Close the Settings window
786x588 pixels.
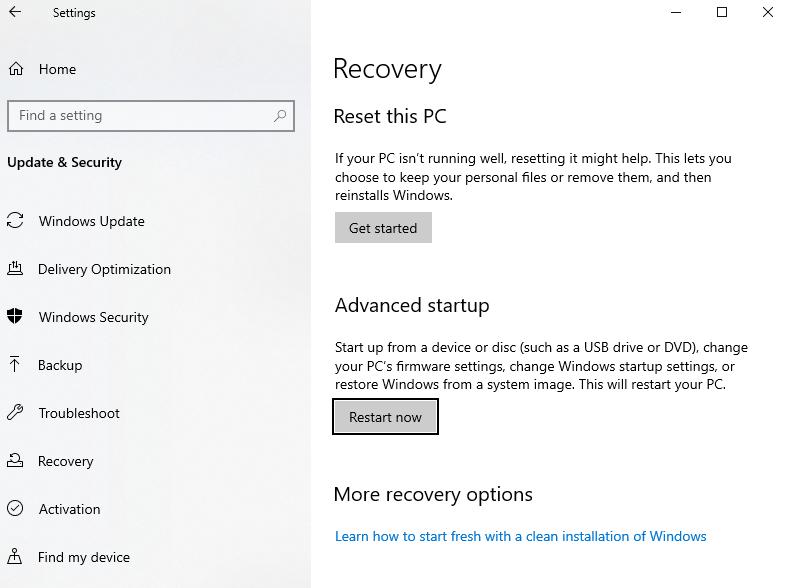(767, 12)
